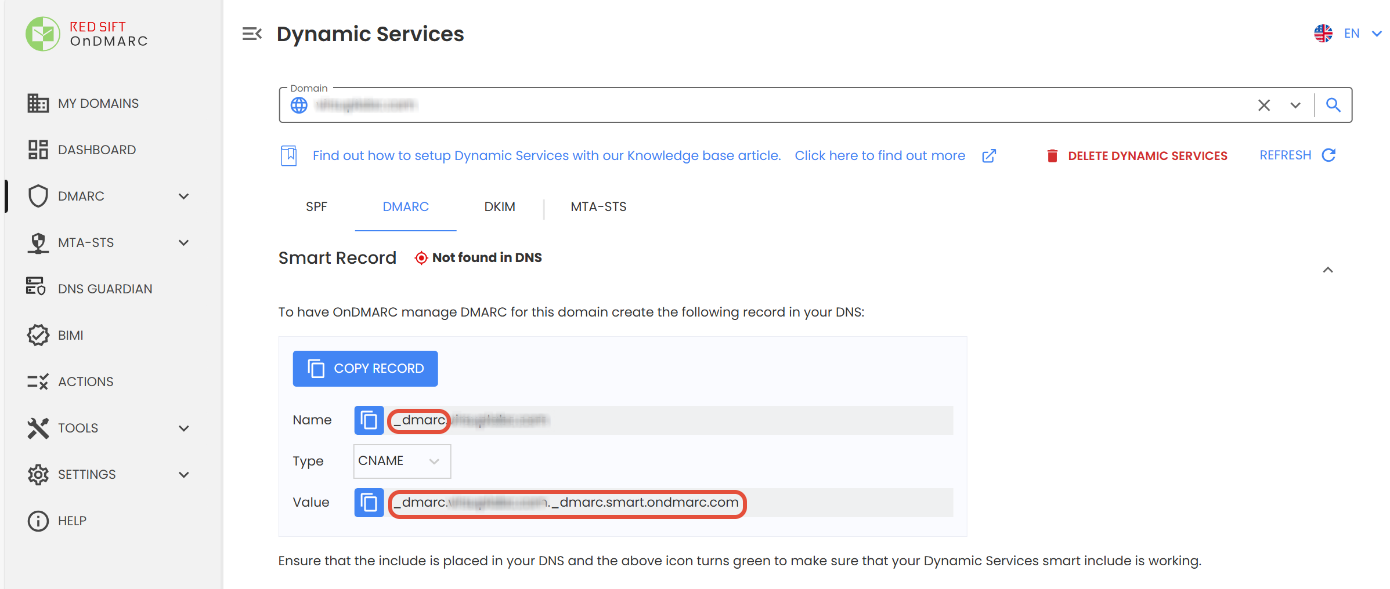Viewport: 1390px width, 589px height.
Task: Open My Domains in the sidebar
Action: (x=98, y=103)
